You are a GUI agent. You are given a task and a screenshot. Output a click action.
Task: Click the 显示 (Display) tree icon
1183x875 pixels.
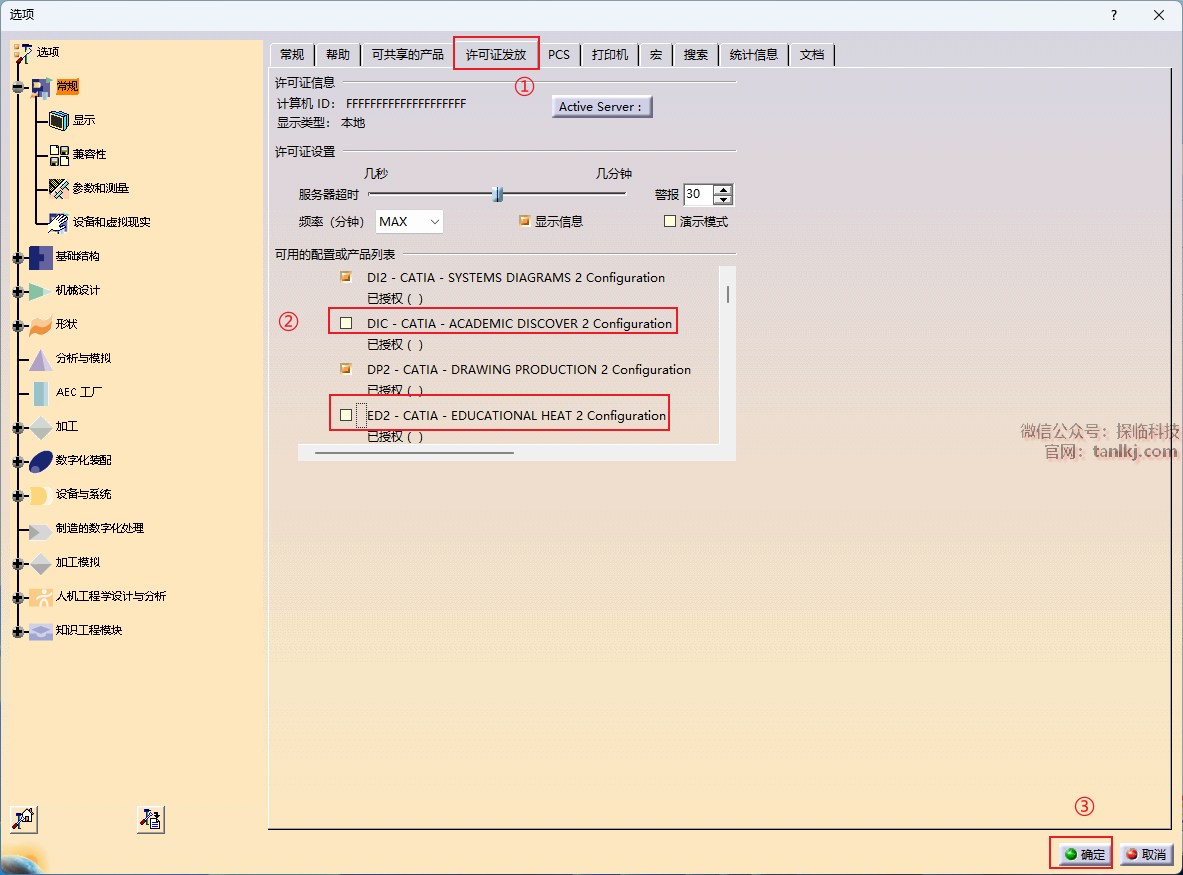point(58,120)
